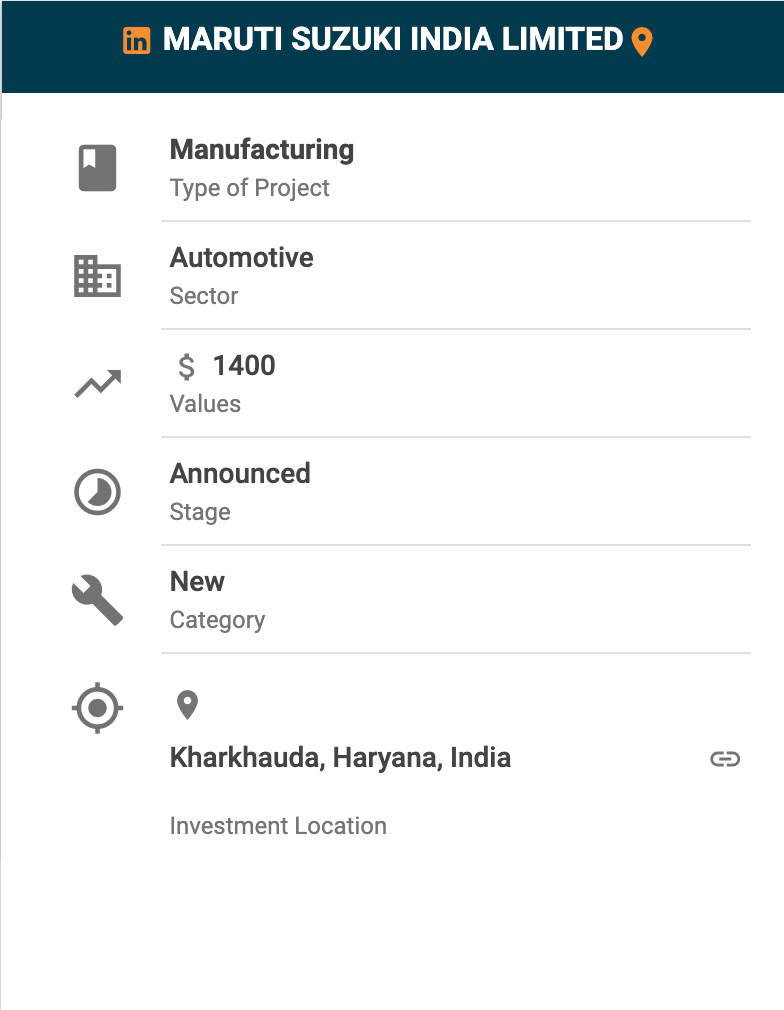The image size is (784, 1010).
Task: Click the crosshair target icon for location
Action: [98, 709]
